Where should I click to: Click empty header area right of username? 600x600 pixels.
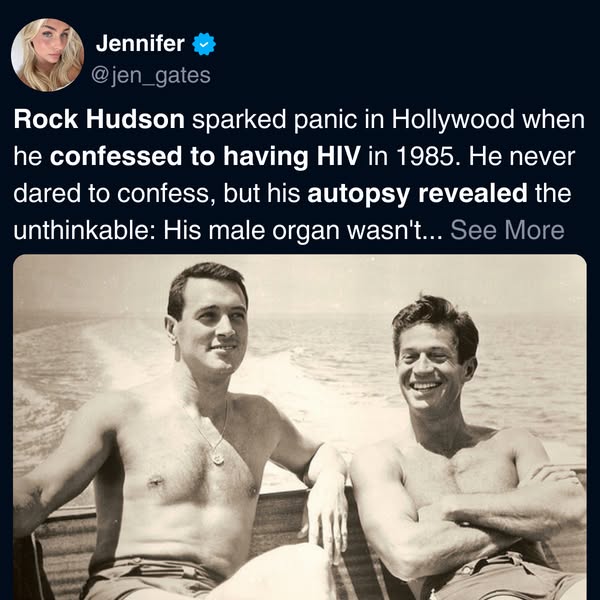point(402,55)
